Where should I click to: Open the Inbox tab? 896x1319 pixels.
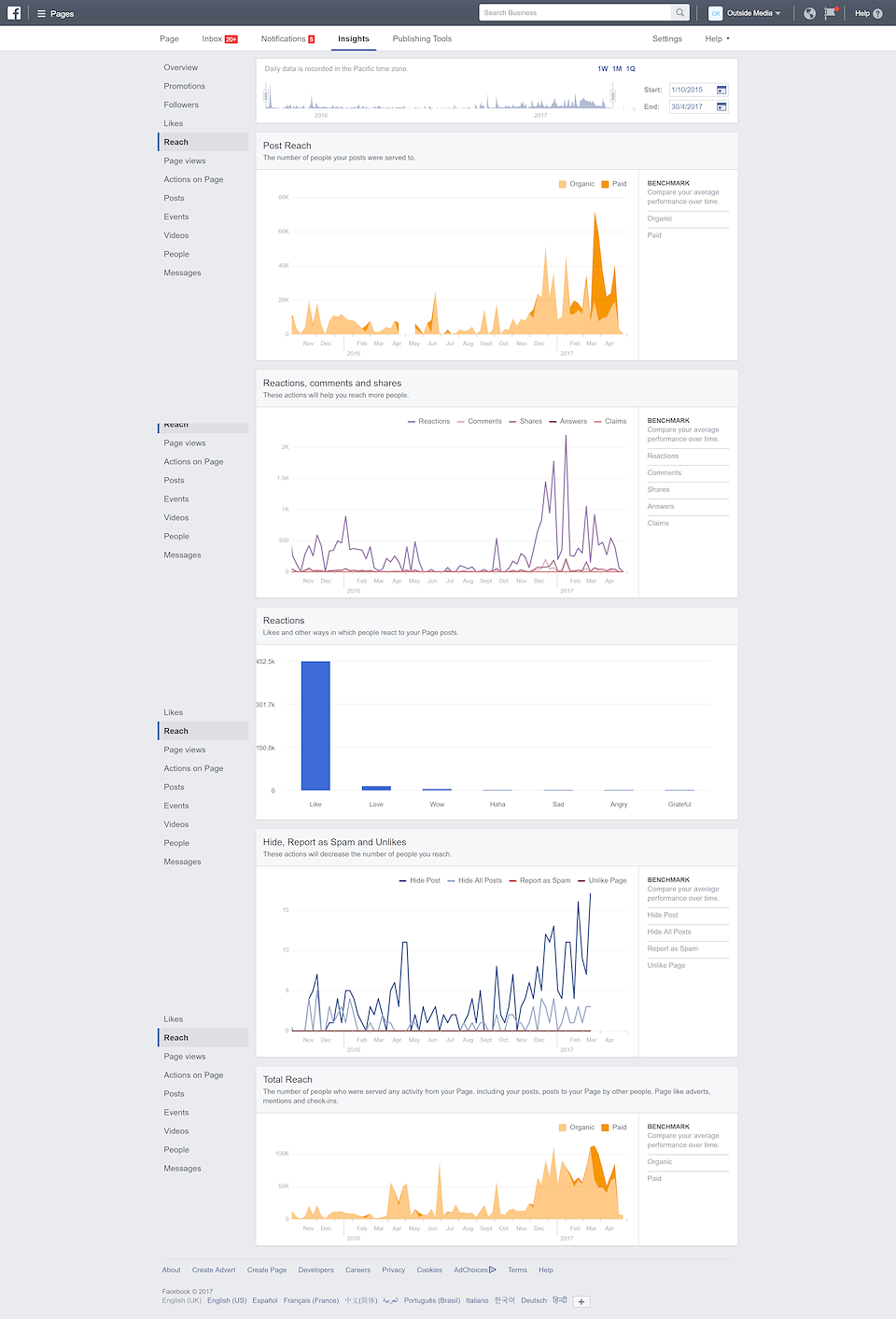pos(219,39)
